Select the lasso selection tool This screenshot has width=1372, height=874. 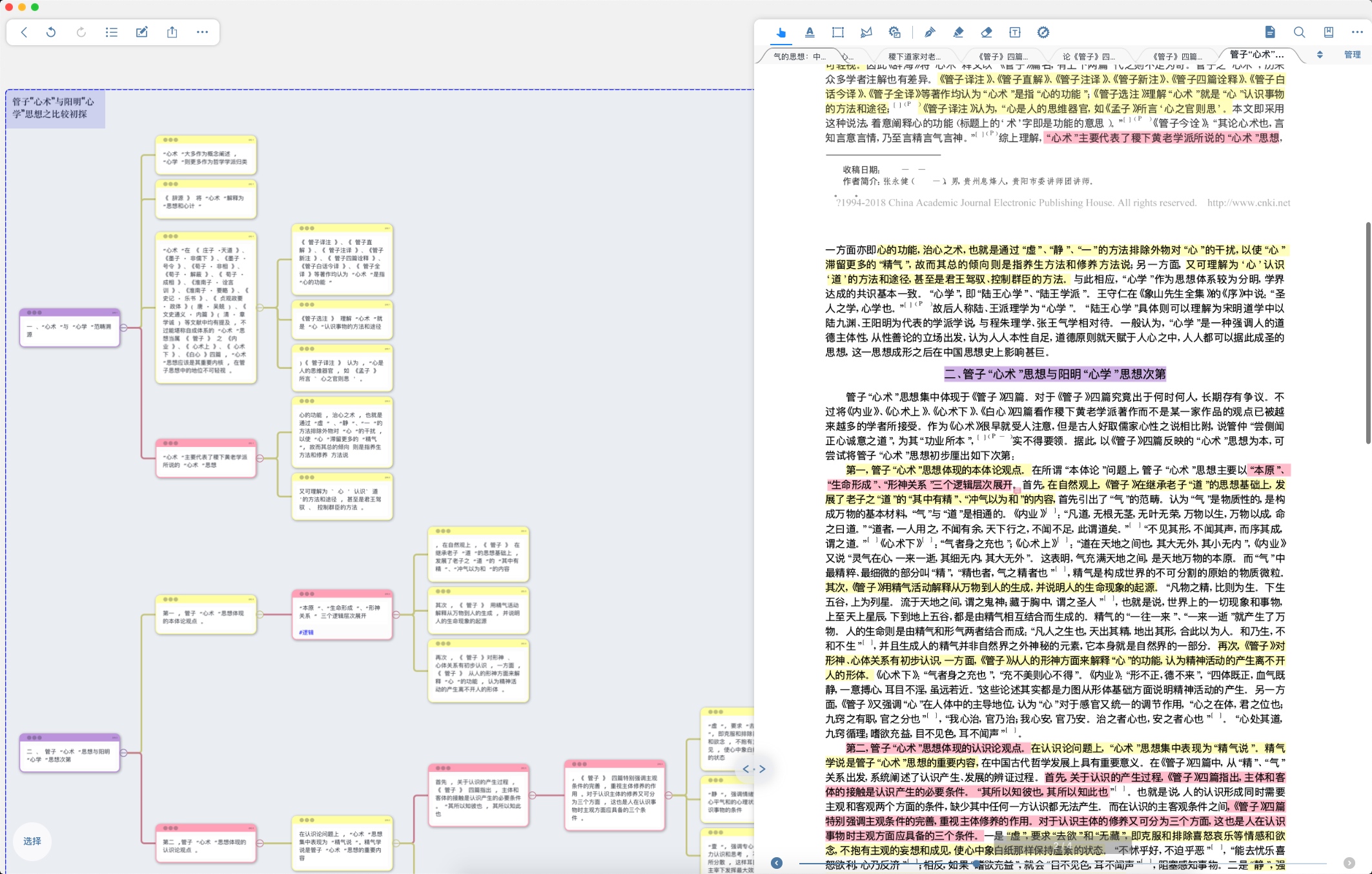866,32
